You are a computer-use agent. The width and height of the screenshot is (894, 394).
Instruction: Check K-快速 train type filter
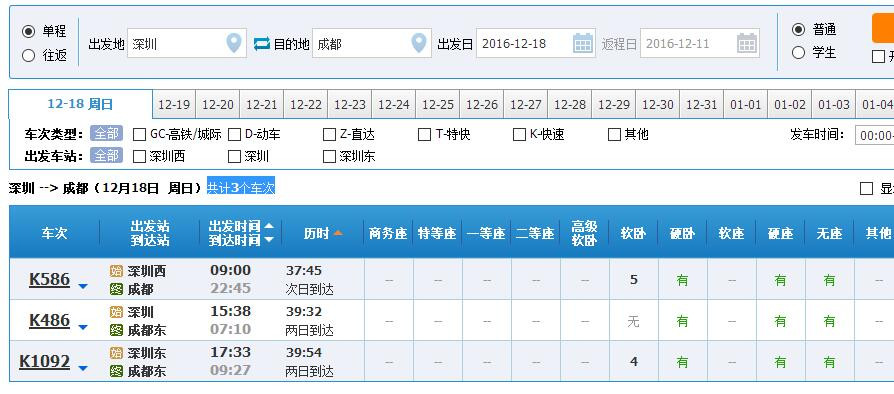point(519,135)
